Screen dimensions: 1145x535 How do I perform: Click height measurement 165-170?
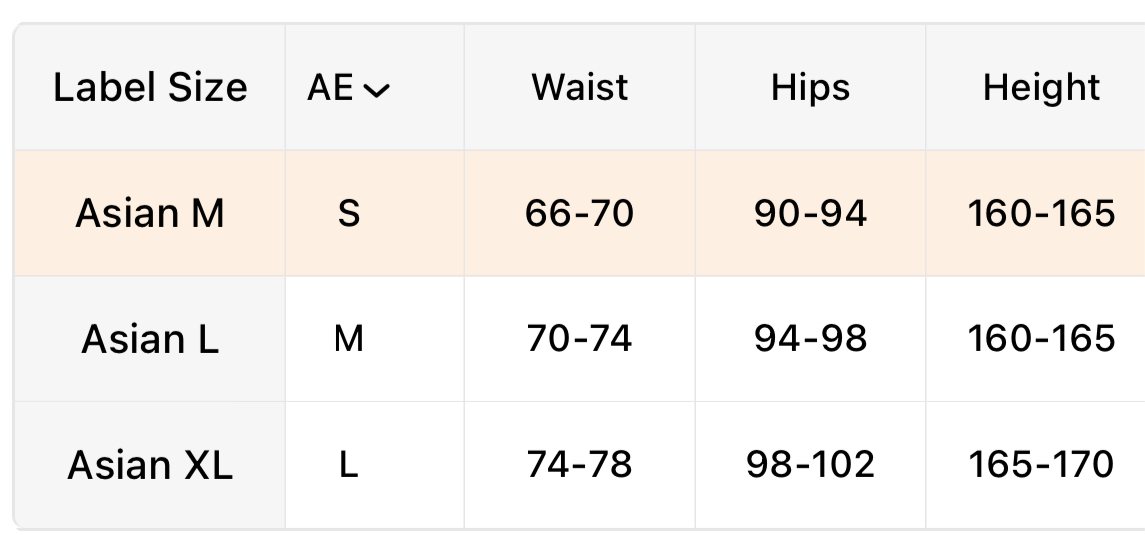point(1041,465)
